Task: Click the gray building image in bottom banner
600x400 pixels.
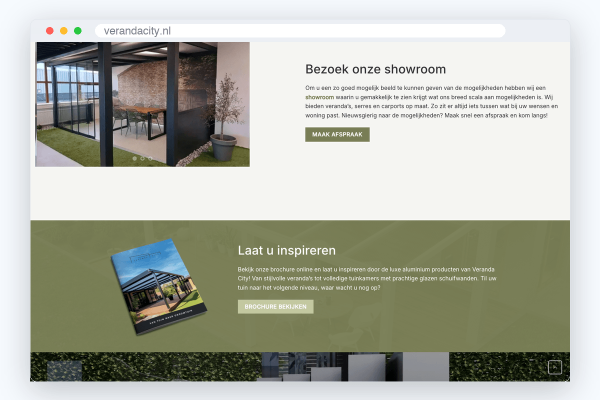Action: 355,367
